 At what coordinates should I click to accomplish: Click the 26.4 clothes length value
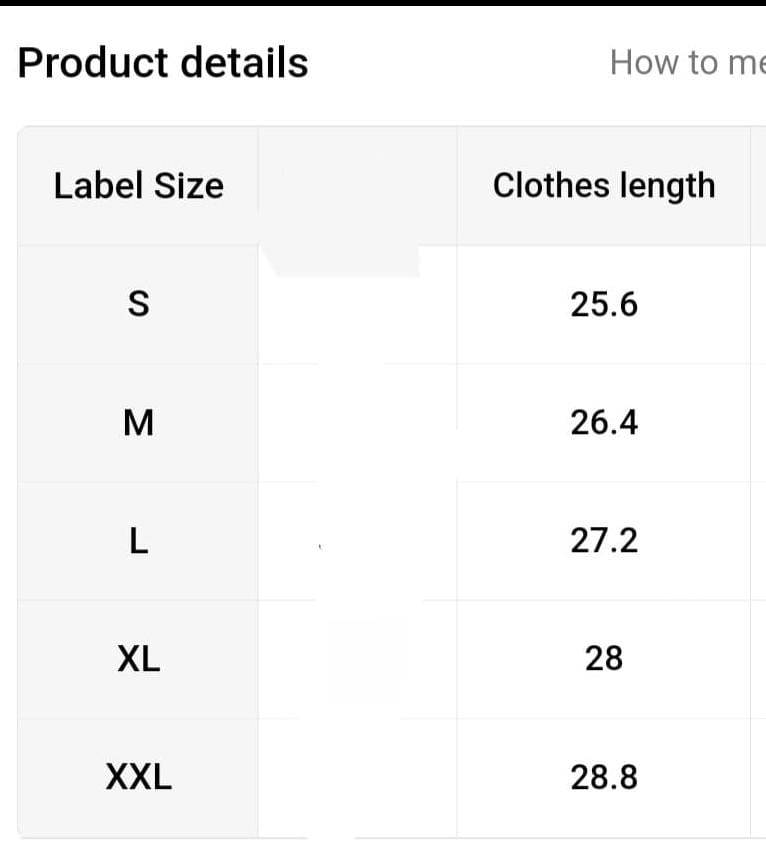[604, 423]
